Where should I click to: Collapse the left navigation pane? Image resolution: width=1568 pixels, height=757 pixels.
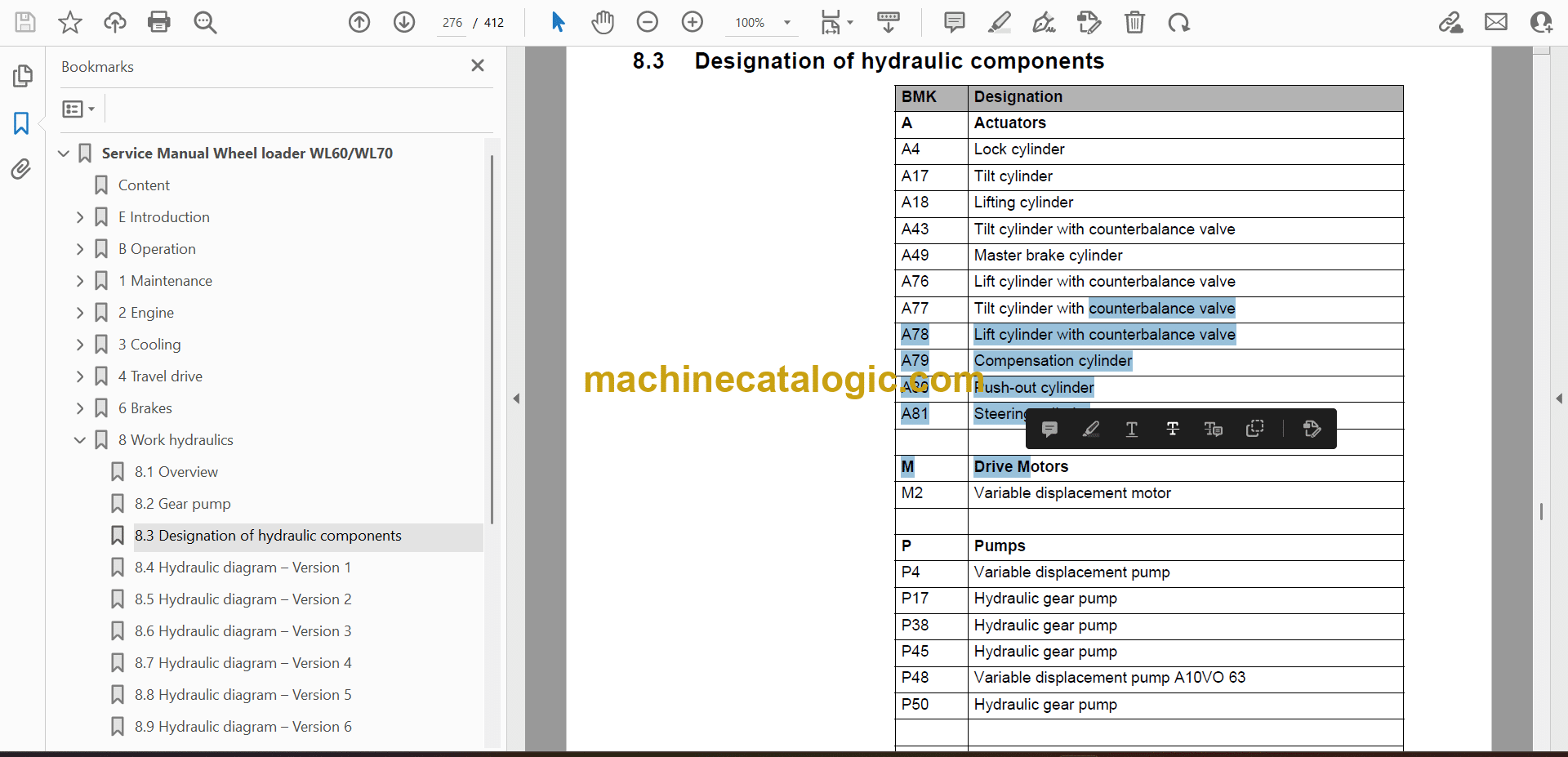click(516, 399)
